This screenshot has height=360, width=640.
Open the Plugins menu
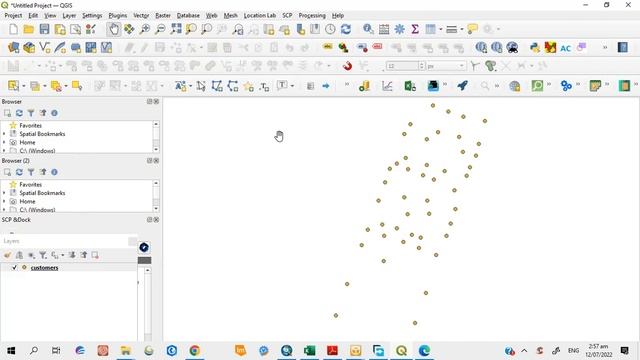coord(118,16)
